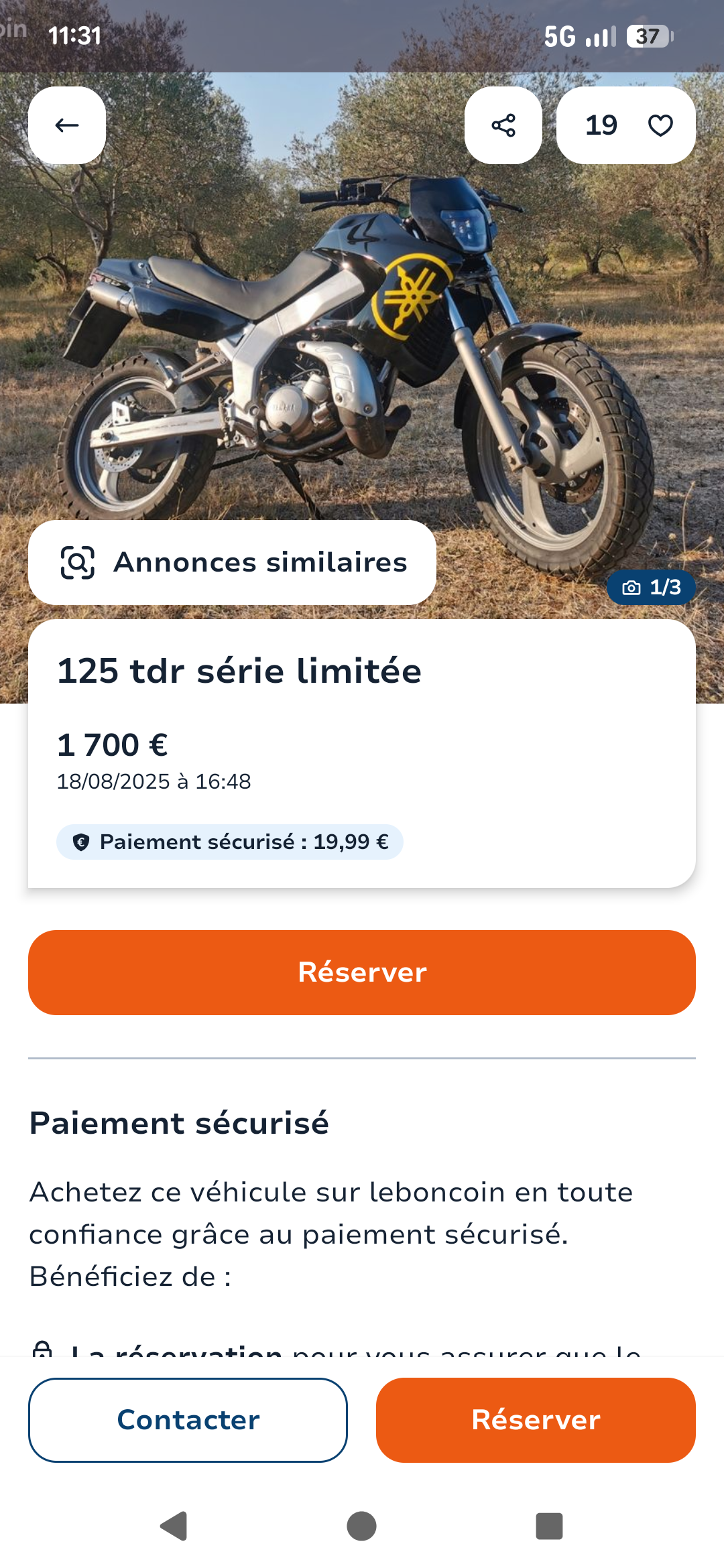Open the share icon
Image resolution: width=724 pixels, height=1568 pixels.
[x=503, y=125]
